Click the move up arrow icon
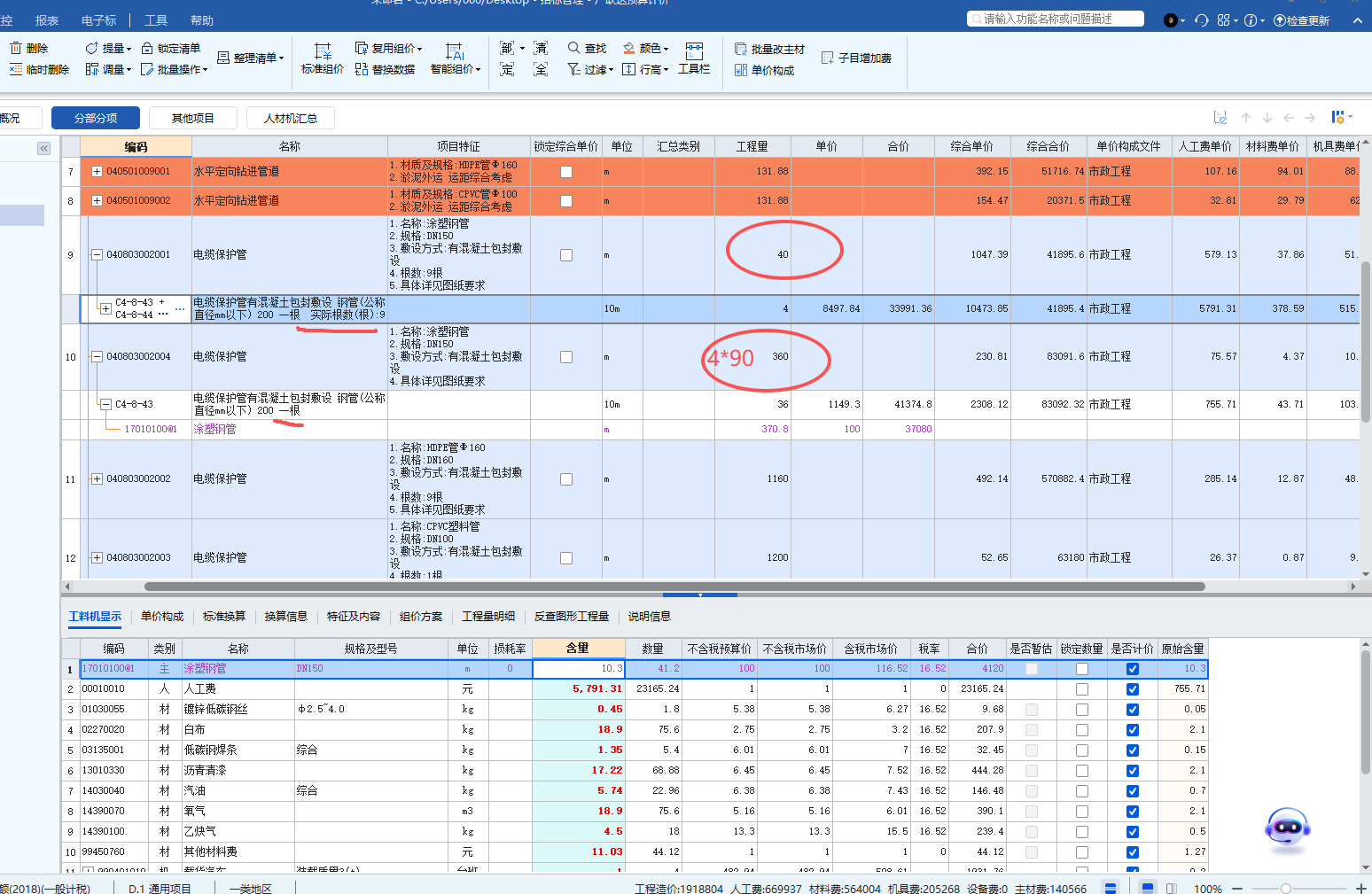Screen dimensions: 1372x894 1246,117
